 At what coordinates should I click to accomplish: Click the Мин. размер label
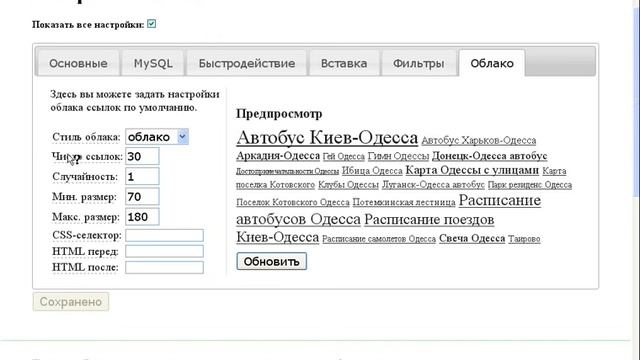(84, 197)
